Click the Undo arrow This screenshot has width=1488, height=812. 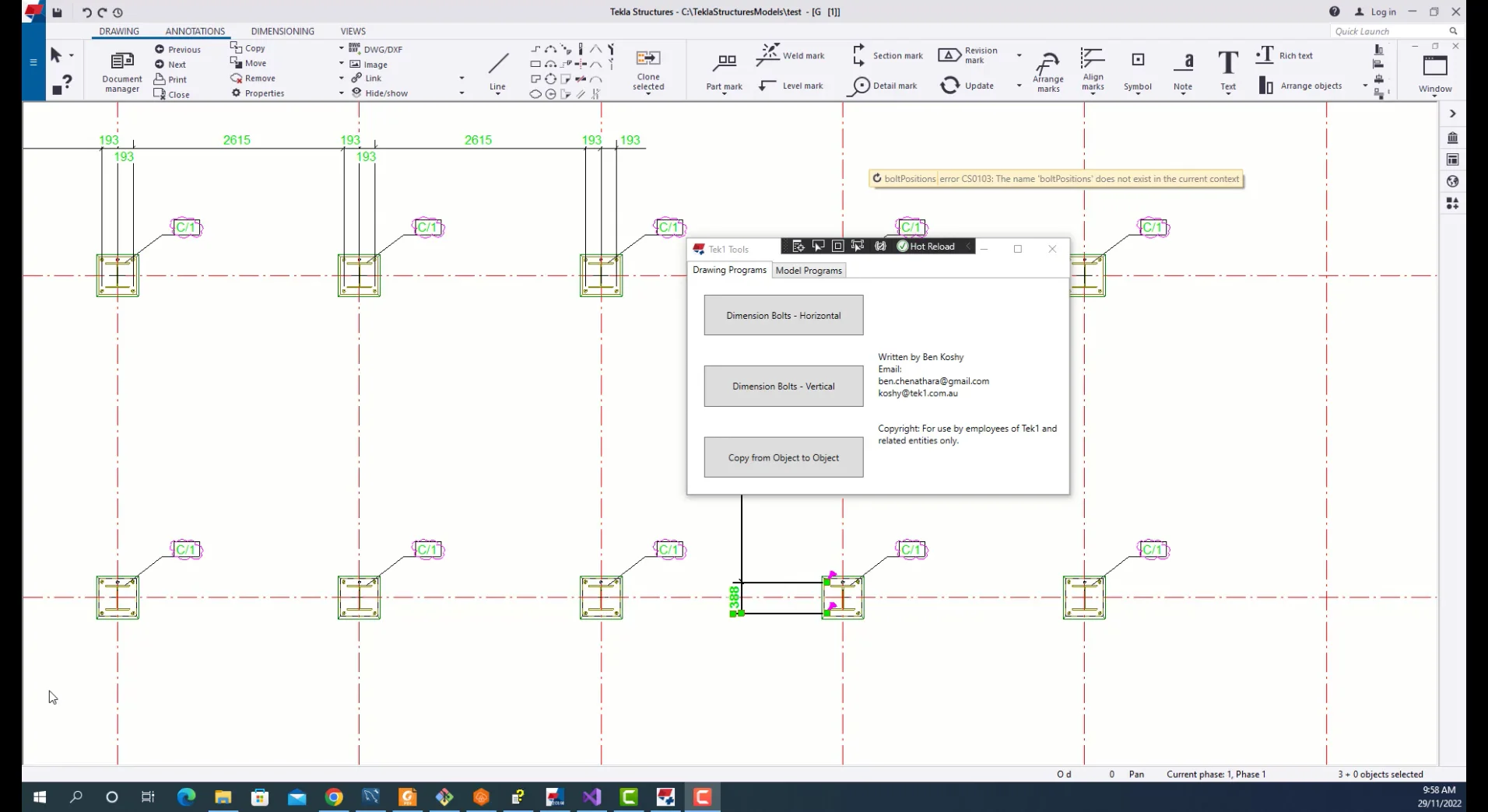pos(86,12)
